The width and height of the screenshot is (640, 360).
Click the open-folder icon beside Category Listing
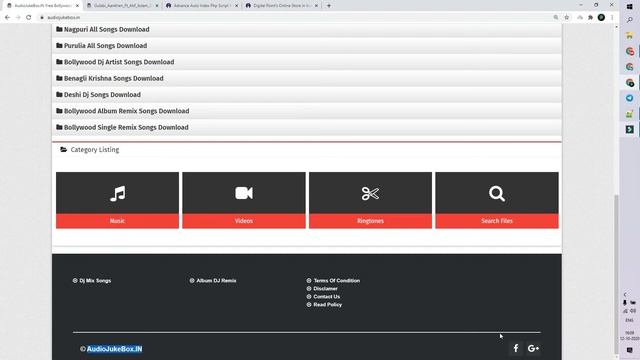pyautogui.click(x=64, y=150)
